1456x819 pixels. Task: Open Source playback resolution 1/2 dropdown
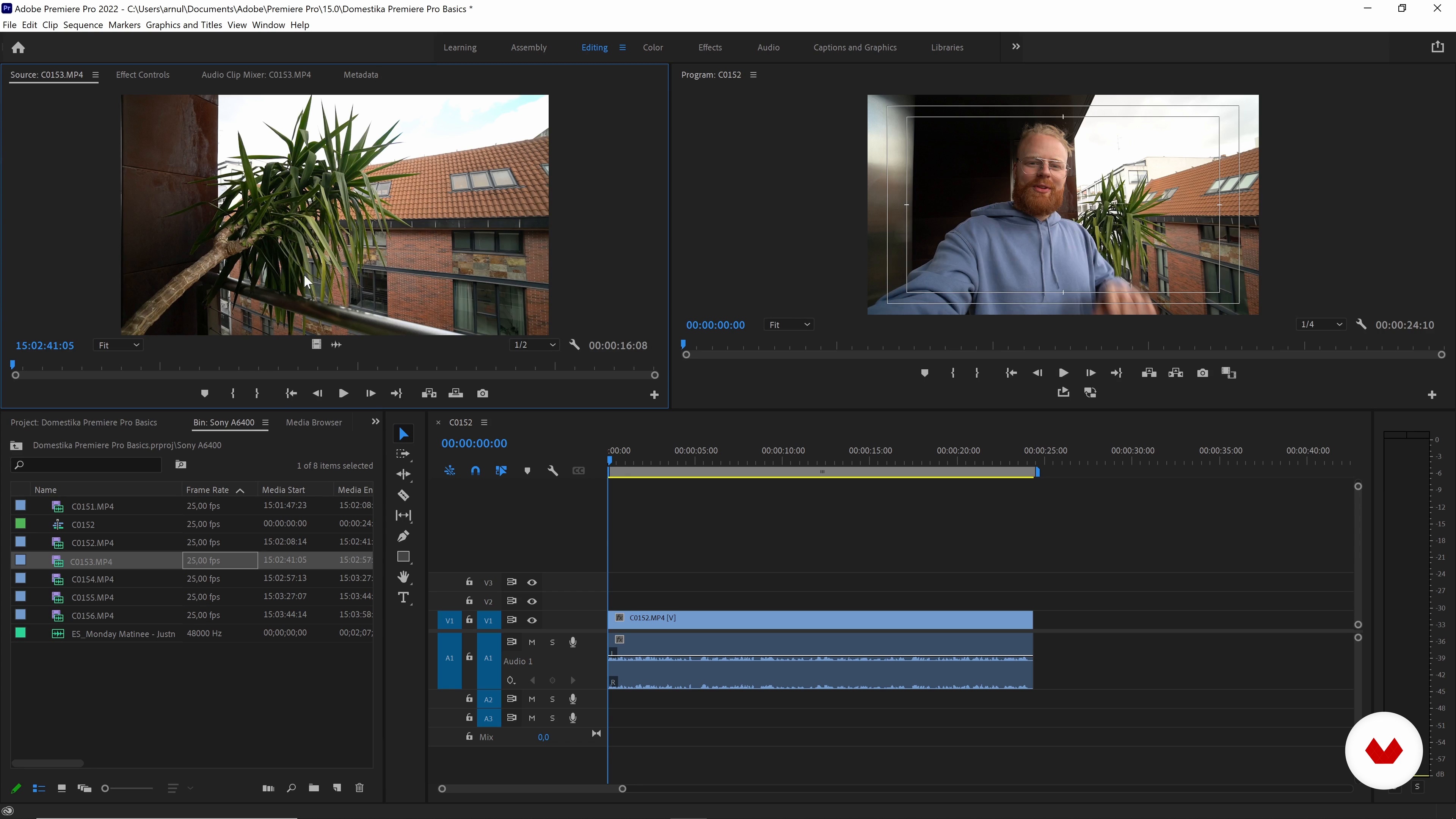pyautogui.click(x=535, y=345)
